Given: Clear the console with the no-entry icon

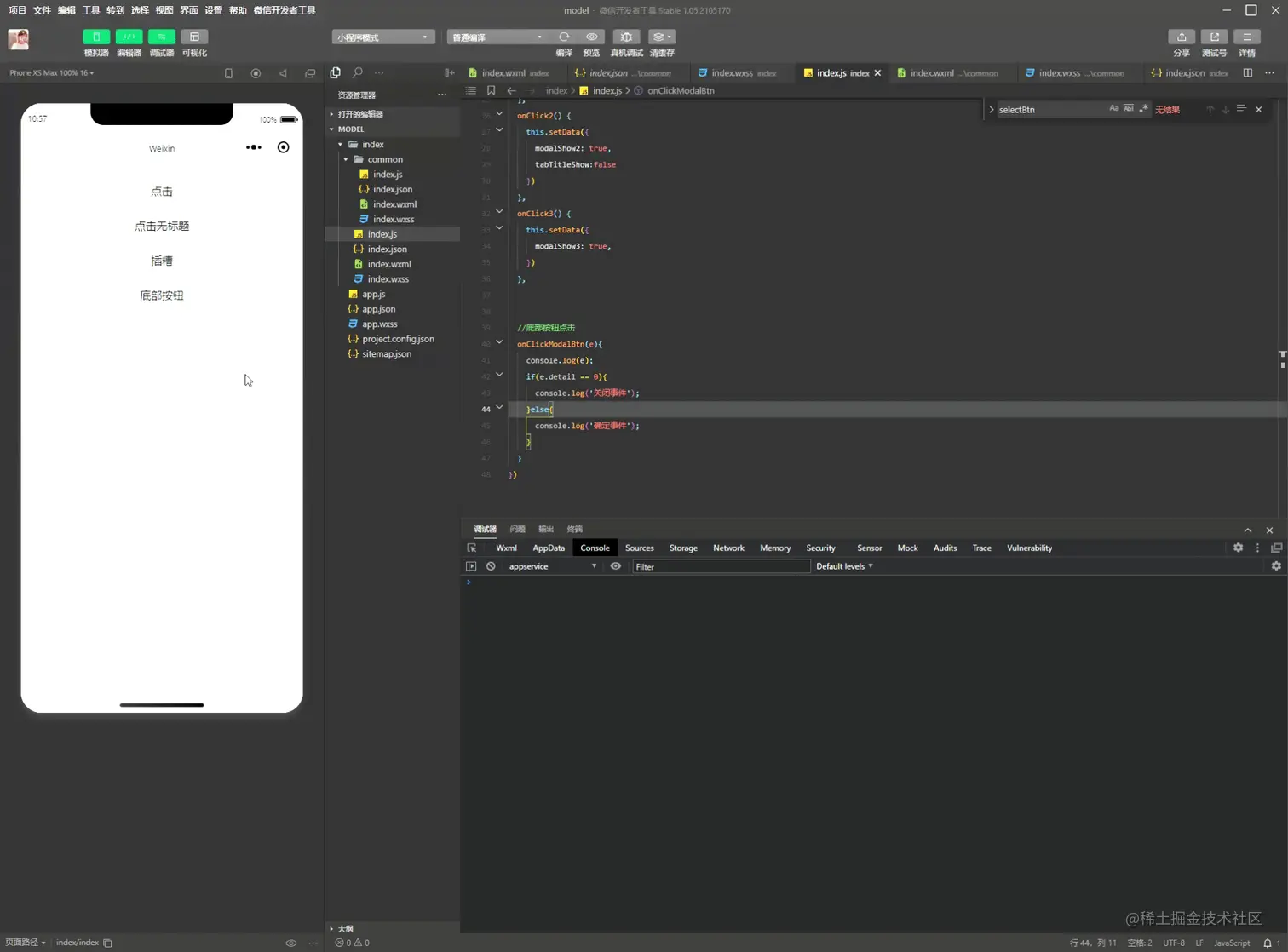Looking at the screenshot, I should (491, 566).
